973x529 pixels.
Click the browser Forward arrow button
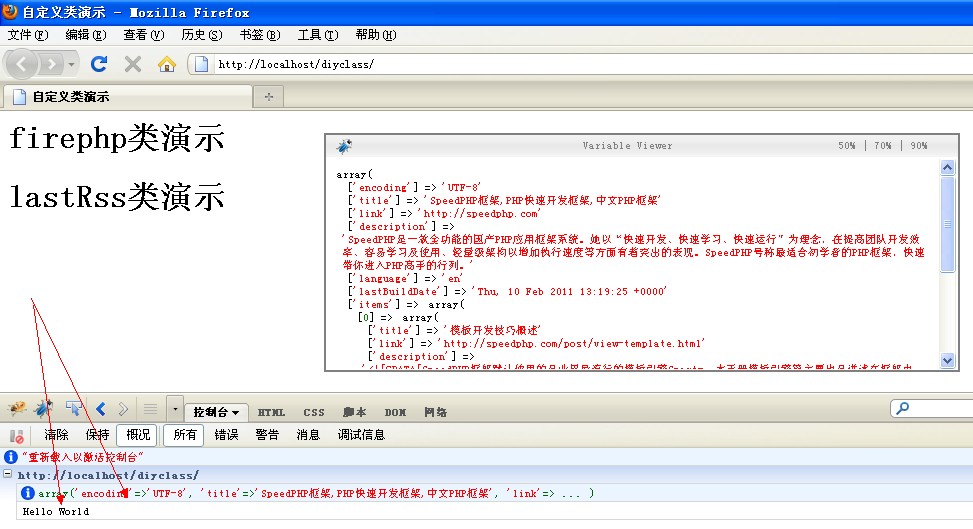[52, 64]
